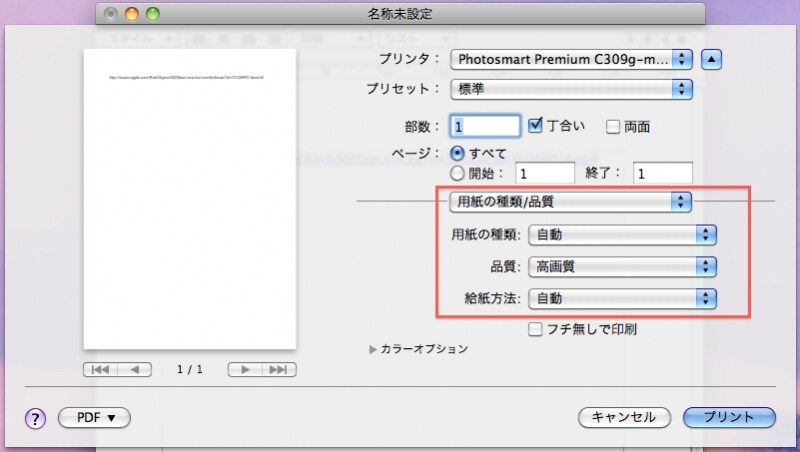Open the 品質 高画質 quality dropdown

tap(624, 266)
